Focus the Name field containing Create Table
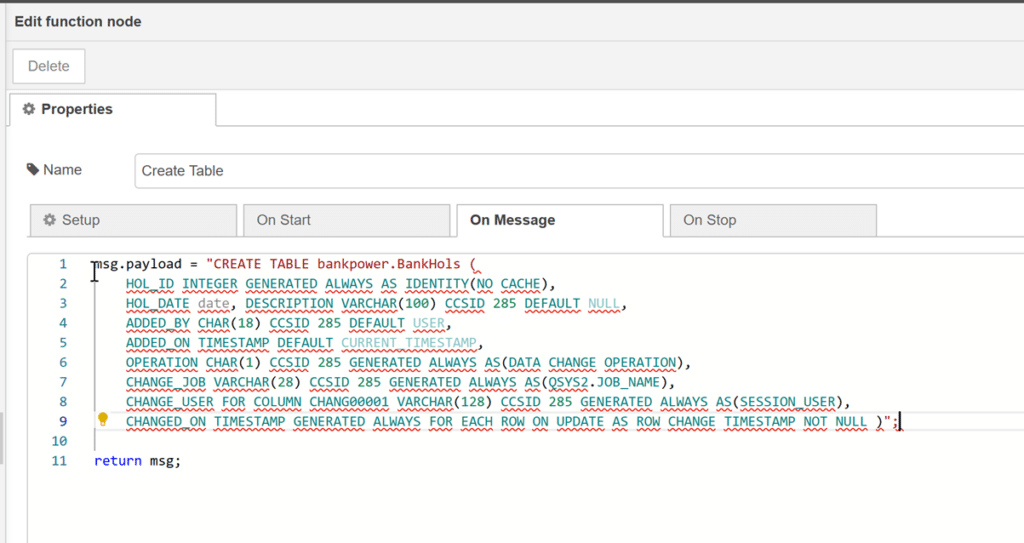 pyautogui.click(x=578, y=171)
